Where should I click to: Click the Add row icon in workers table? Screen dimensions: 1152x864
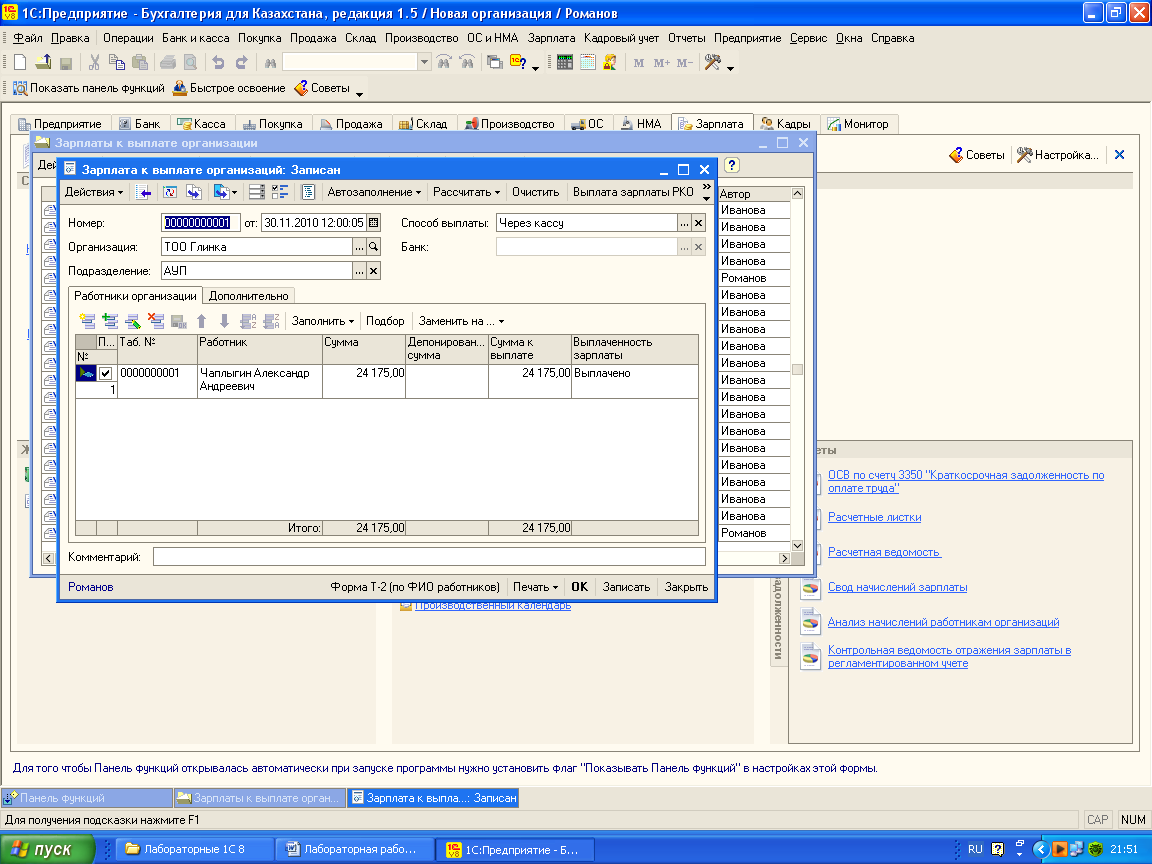pos(87,321)
